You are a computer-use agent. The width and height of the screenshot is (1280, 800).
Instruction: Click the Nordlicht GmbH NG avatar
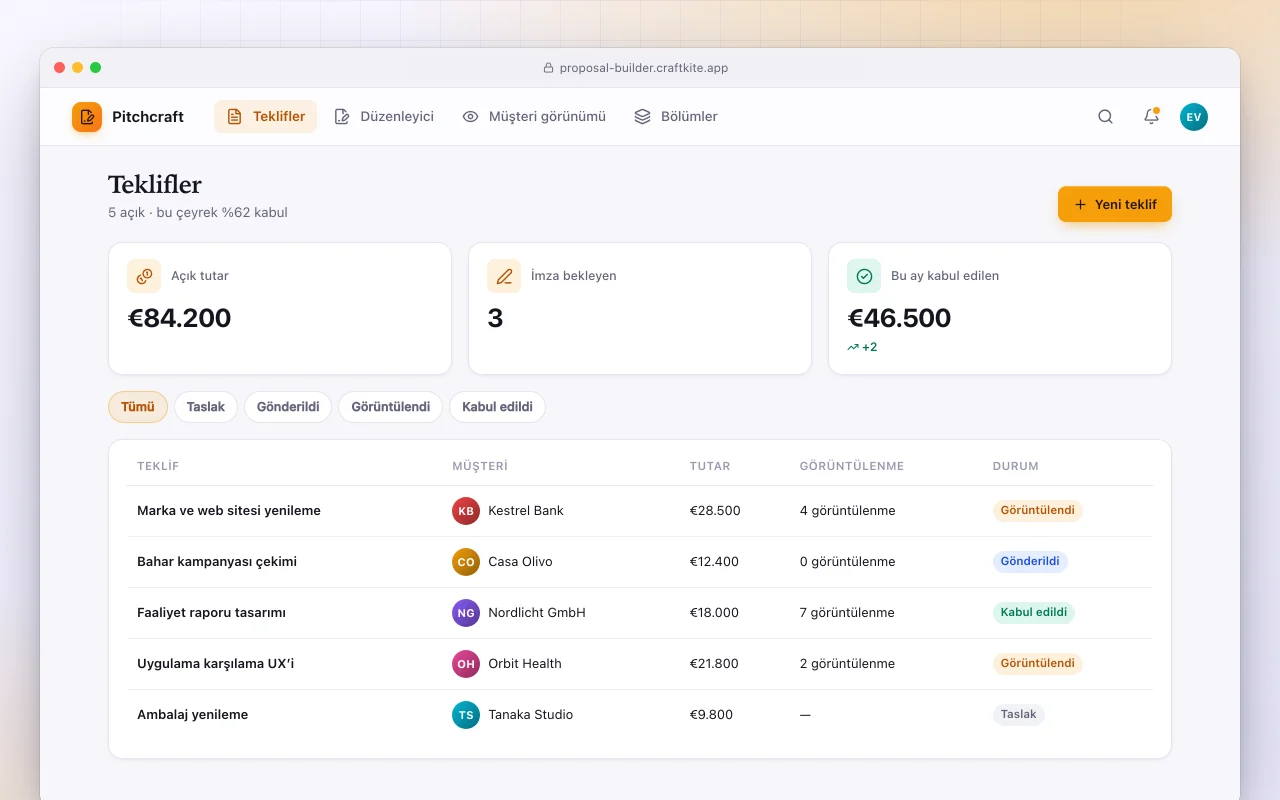coord(466,613)
